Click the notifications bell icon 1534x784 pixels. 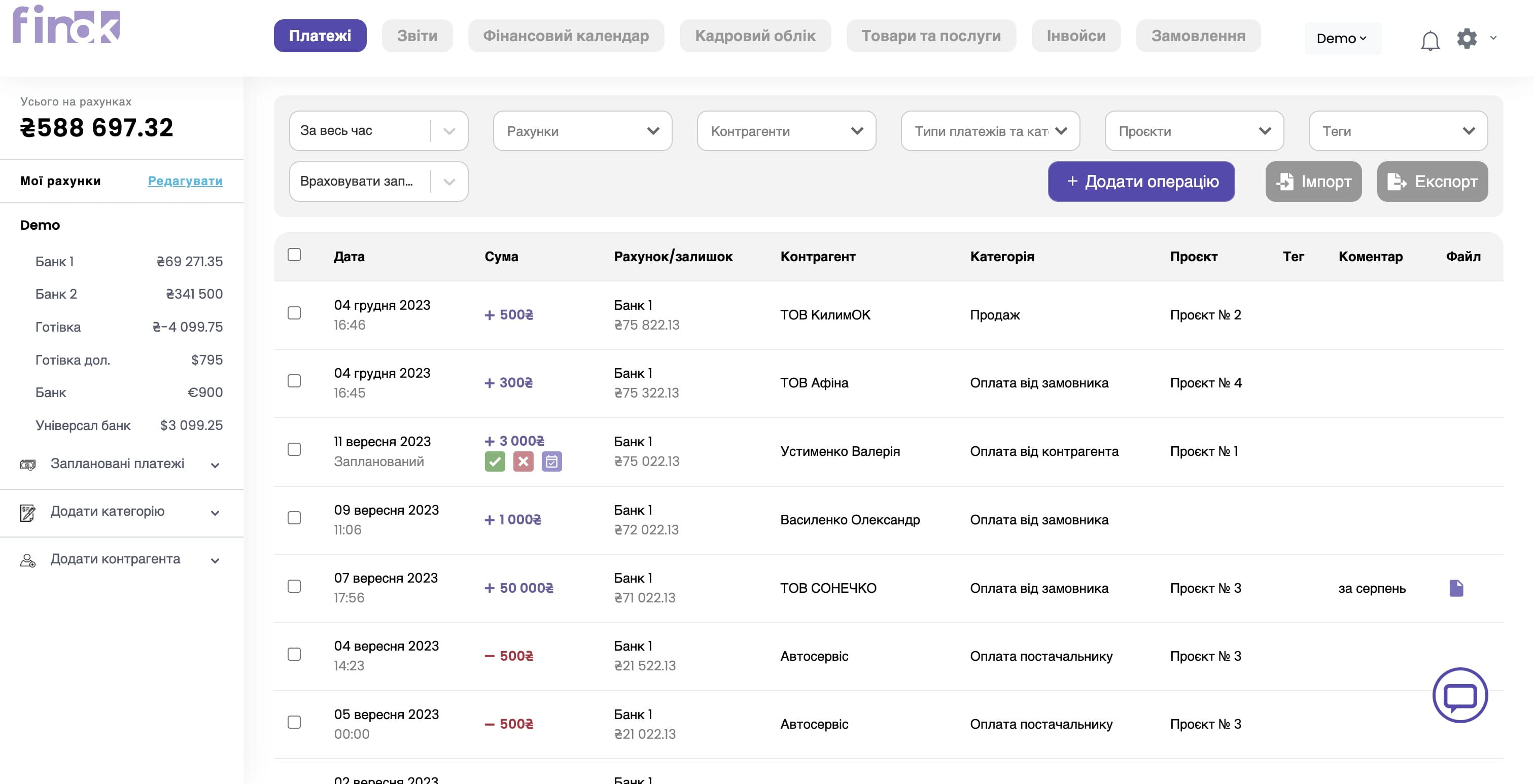[1430, 40]
